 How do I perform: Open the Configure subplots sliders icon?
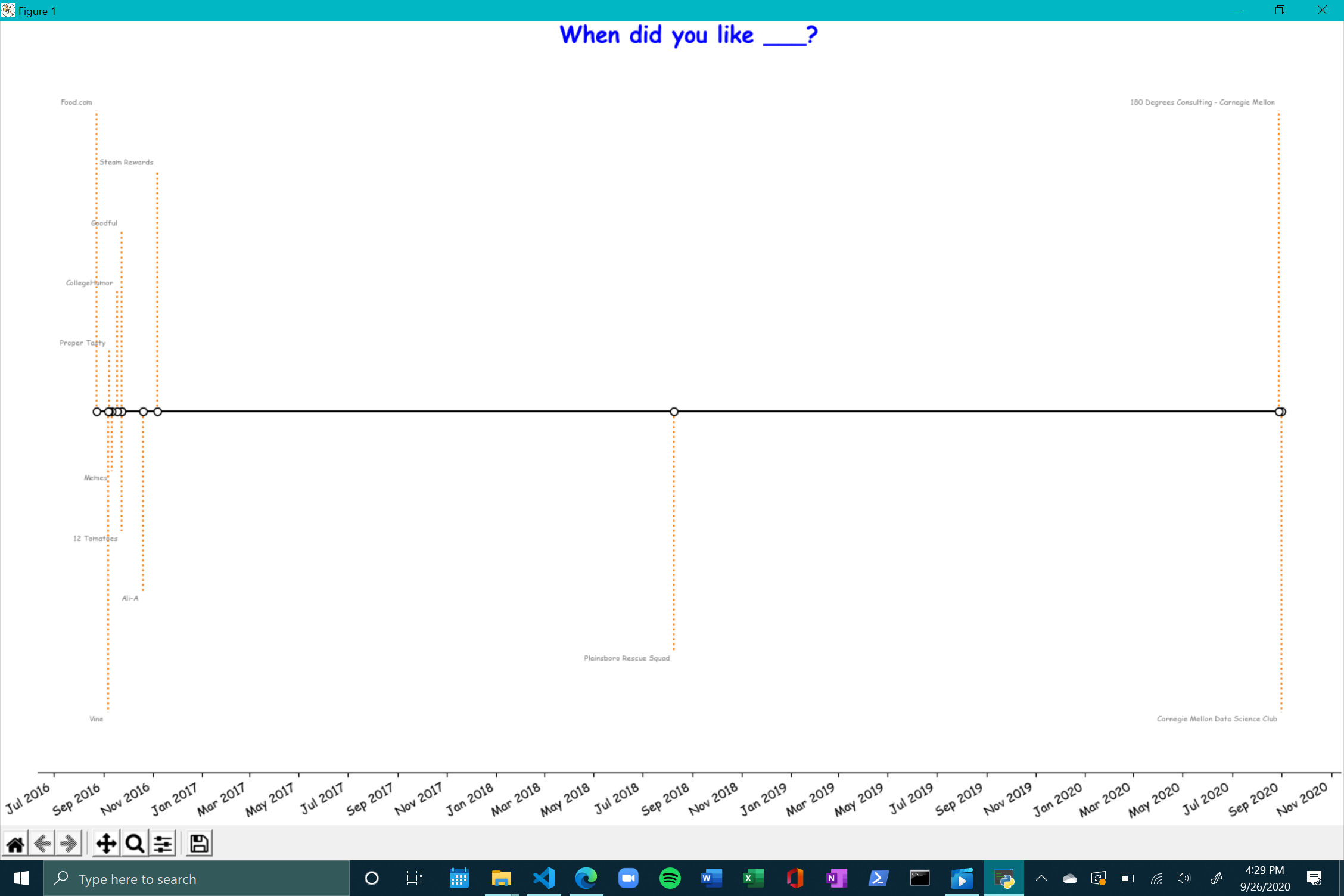click(163, 844)
